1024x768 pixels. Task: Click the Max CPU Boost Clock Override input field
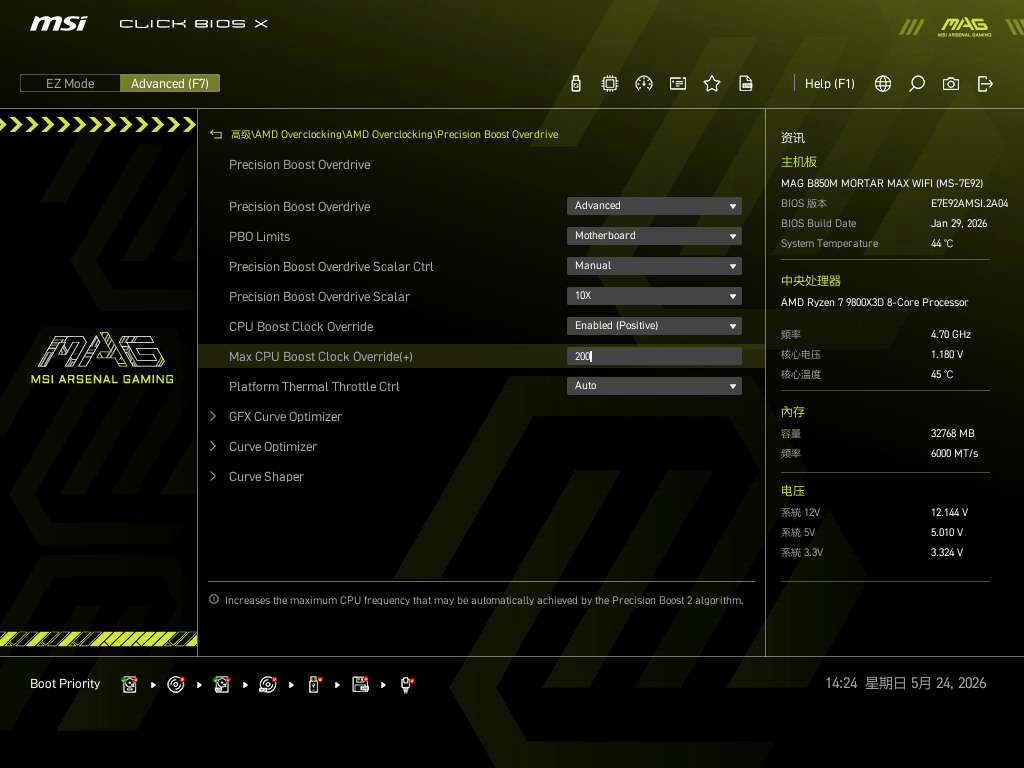(654, 356)
